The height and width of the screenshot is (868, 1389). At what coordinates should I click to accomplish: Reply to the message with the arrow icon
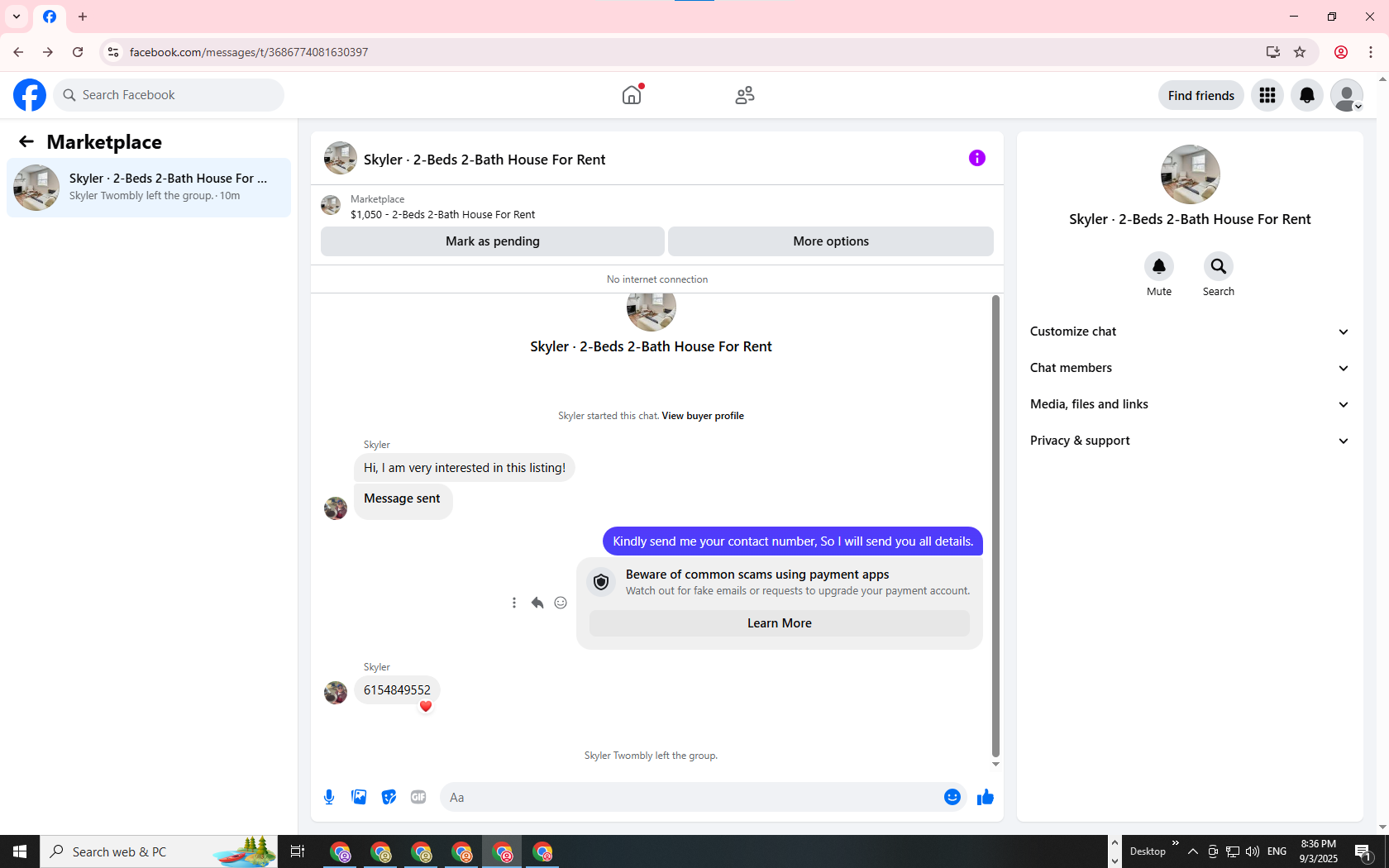point(537,603)
